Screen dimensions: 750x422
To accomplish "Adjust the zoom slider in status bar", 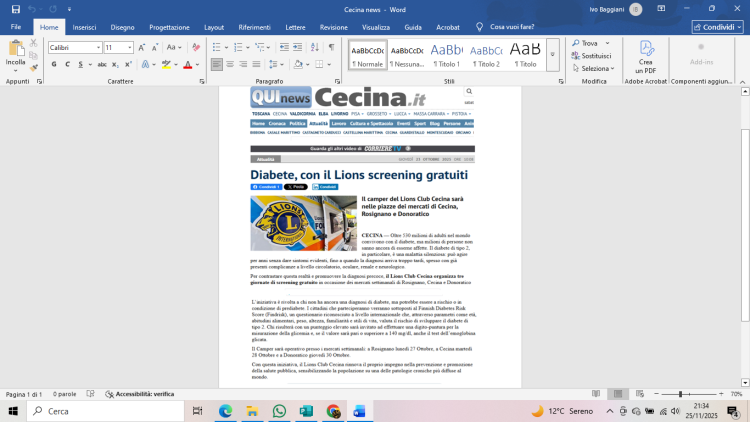I will pyautogui.click(x=680, y=394).
